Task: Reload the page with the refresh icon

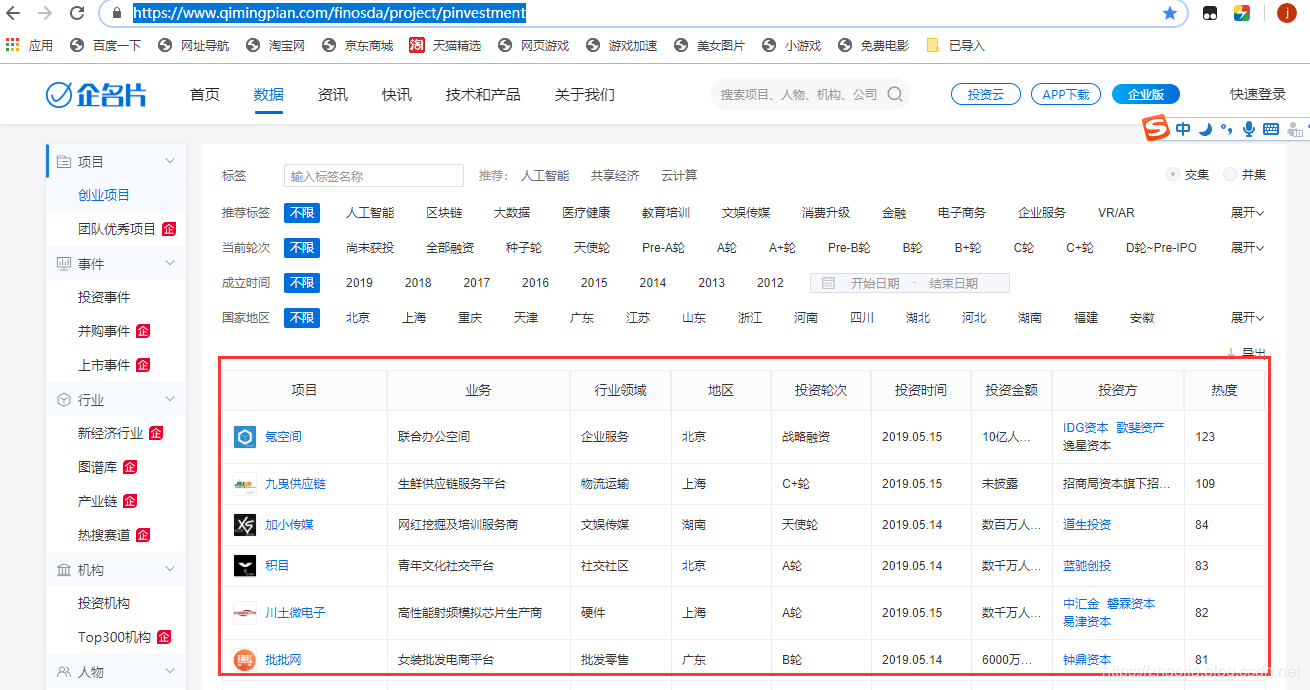Action: pos(77,13)
